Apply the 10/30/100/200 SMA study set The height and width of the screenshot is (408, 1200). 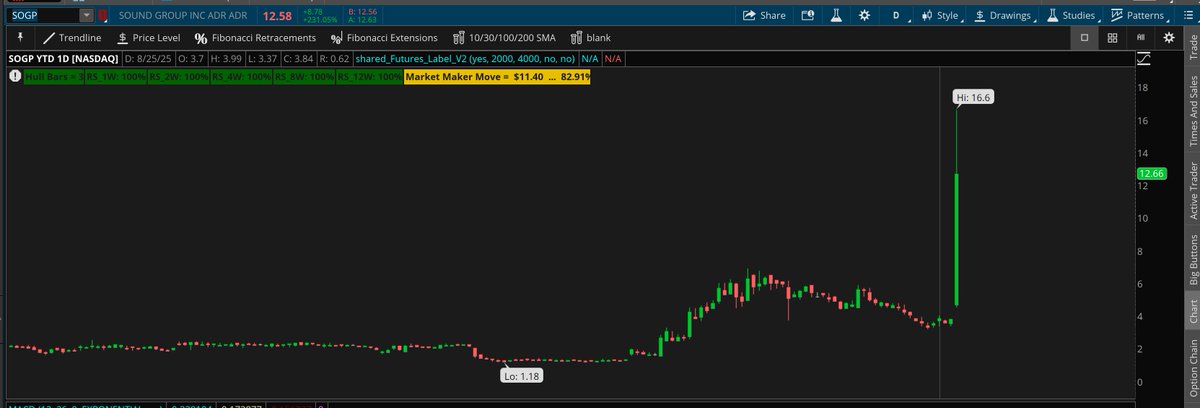click(x=506, y=37)
